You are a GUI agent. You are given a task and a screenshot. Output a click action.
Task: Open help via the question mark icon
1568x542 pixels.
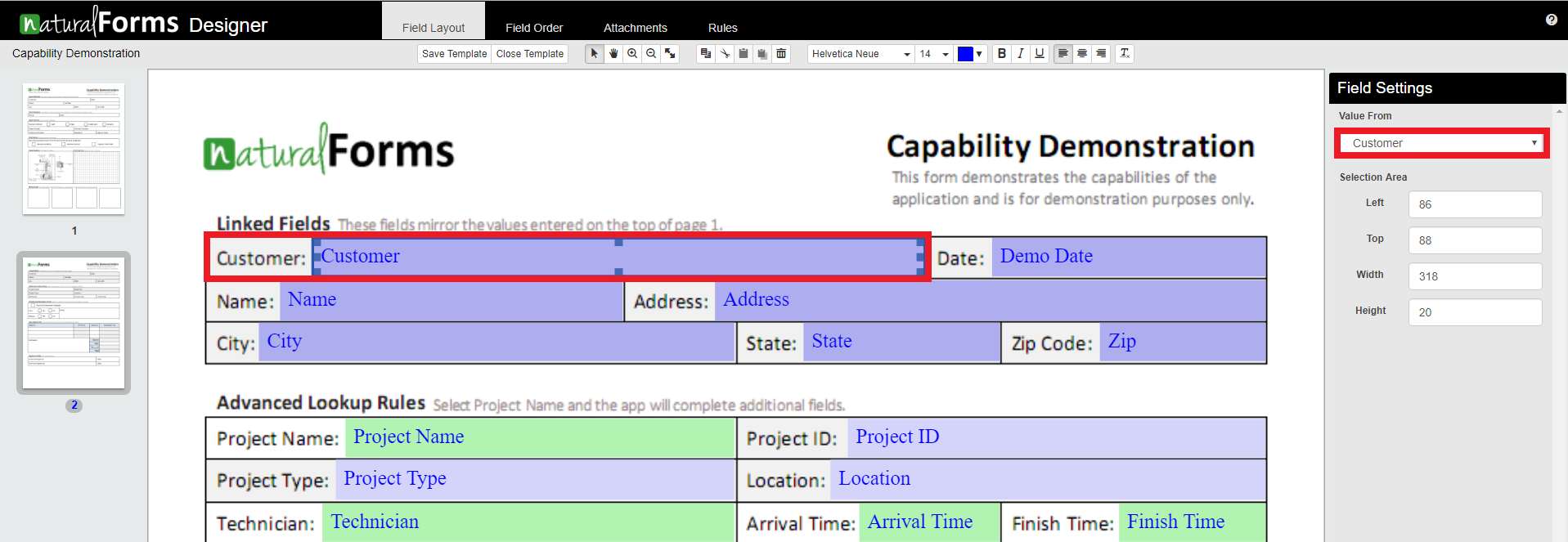(x=1552, y=20)
